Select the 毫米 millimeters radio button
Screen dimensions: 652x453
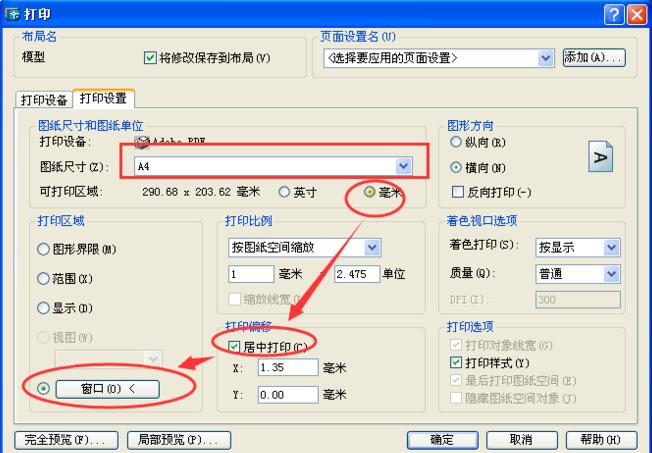coord(369,192)
